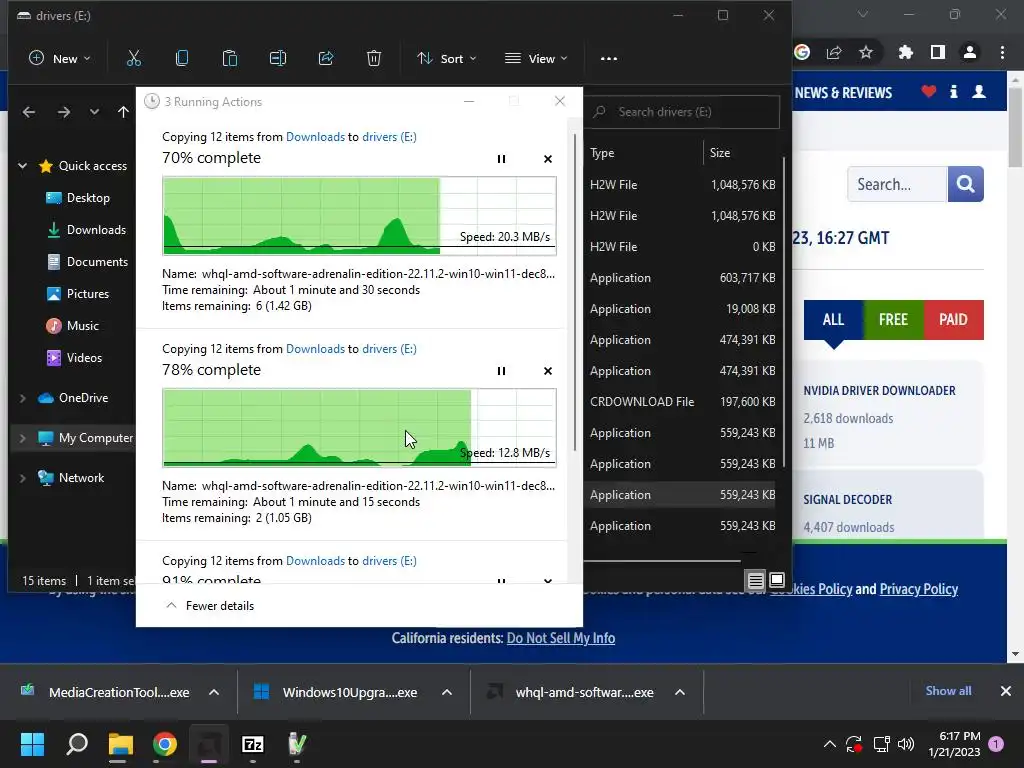Expand options chevron for MediaCreationTool download
Image resolution: width=1024 pixels, height=768 pixels.
point(214,692)
